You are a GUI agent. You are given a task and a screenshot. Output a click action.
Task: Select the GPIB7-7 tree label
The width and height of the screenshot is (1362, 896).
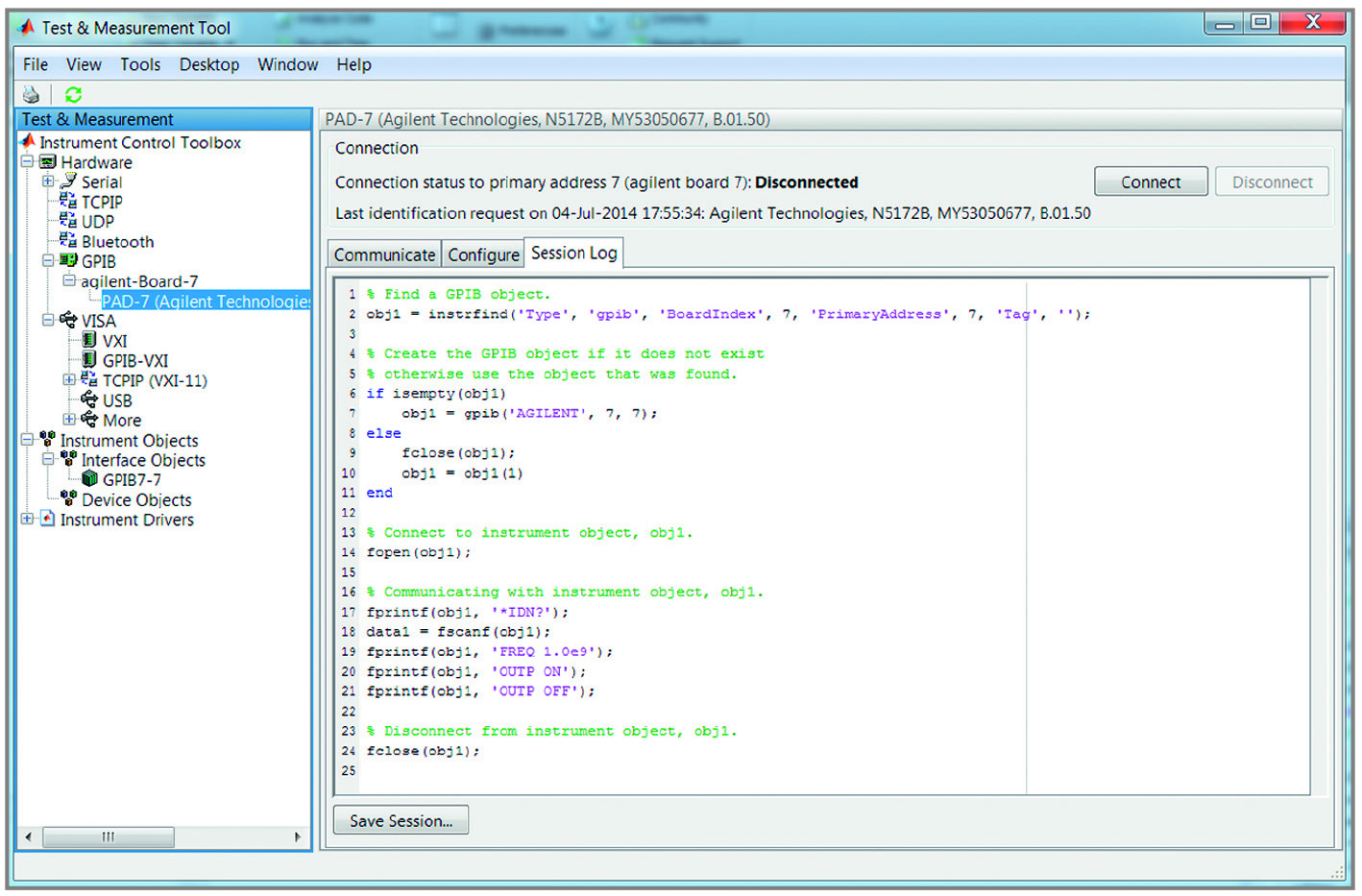pos(132,479)
